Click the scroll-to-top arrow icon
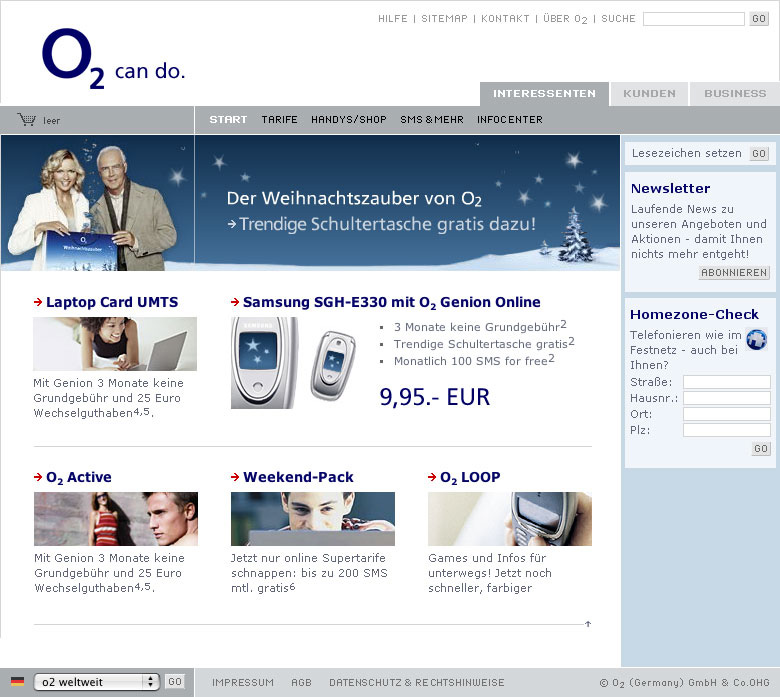Image resolution: width=780 pixels, height=697 pixels. point(588,624)
